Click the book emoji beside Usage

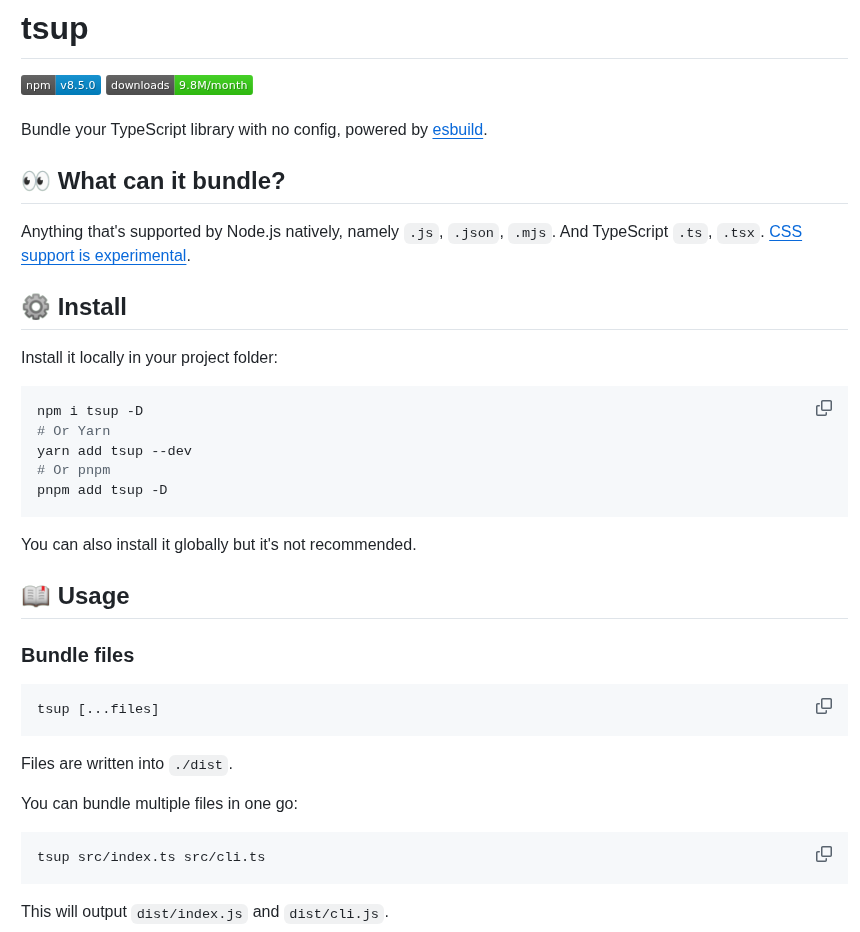click(36, 596)
